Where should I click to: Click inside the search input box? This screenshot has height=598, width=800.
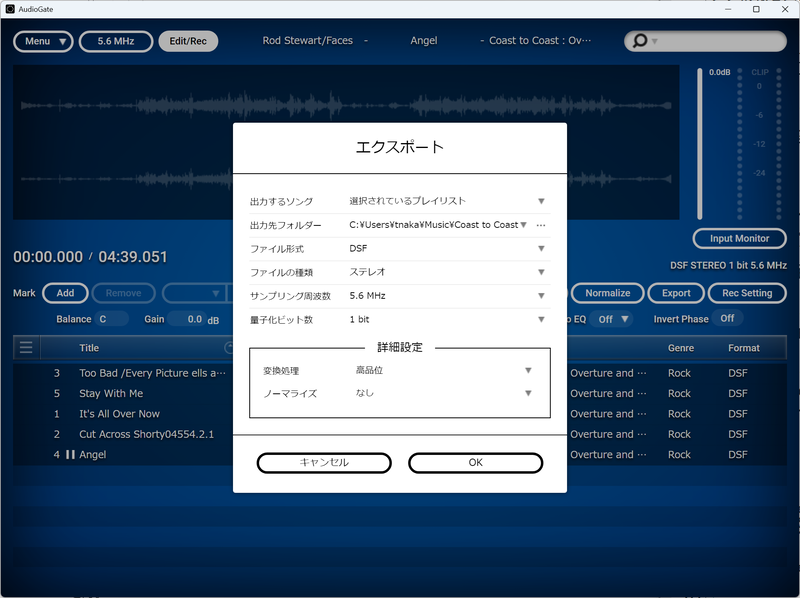(x=710, y=41)
